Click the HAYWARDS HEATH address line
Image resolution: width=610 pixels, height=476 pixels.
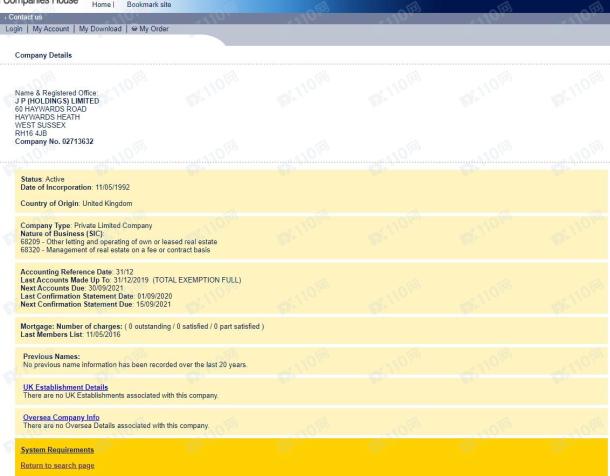[x=47, y=117]
